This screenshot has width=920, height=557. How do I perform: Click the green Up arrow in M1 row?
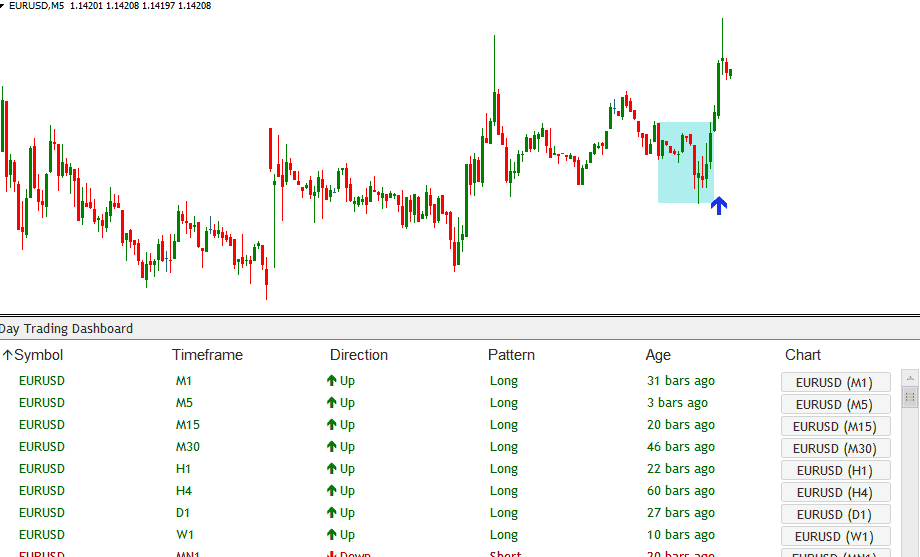tap(332, 381)
